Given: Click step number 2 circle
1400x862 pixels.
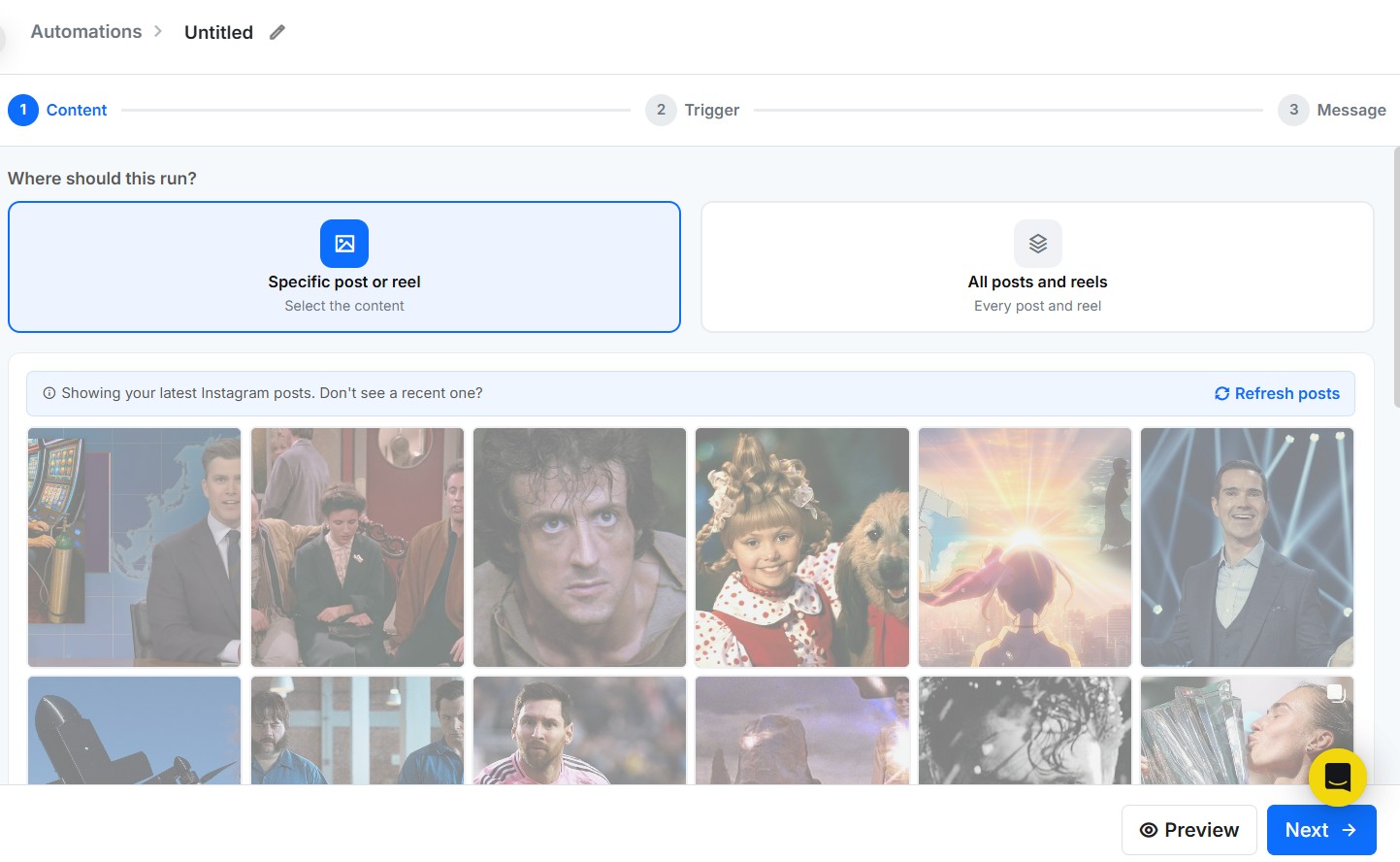Looking at the screenshot, I should click(x=661, y=110).
